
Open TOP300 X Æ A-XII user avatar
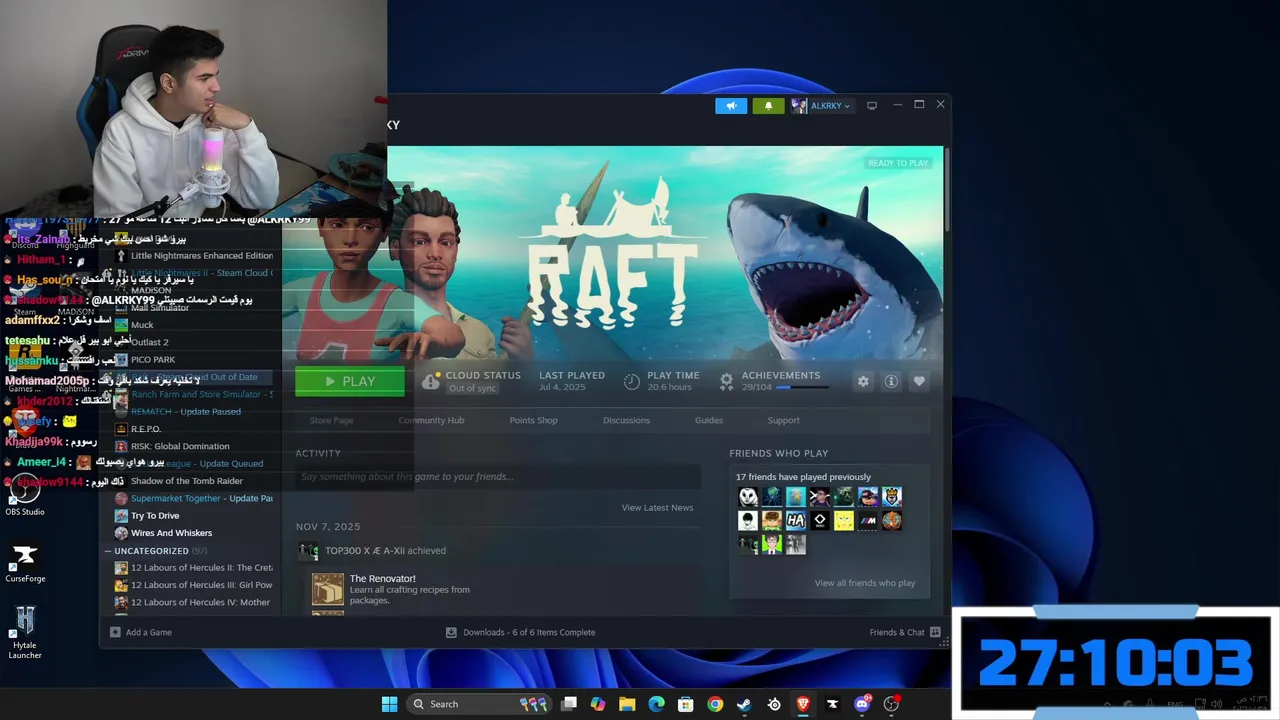click(x=308, y=550)
